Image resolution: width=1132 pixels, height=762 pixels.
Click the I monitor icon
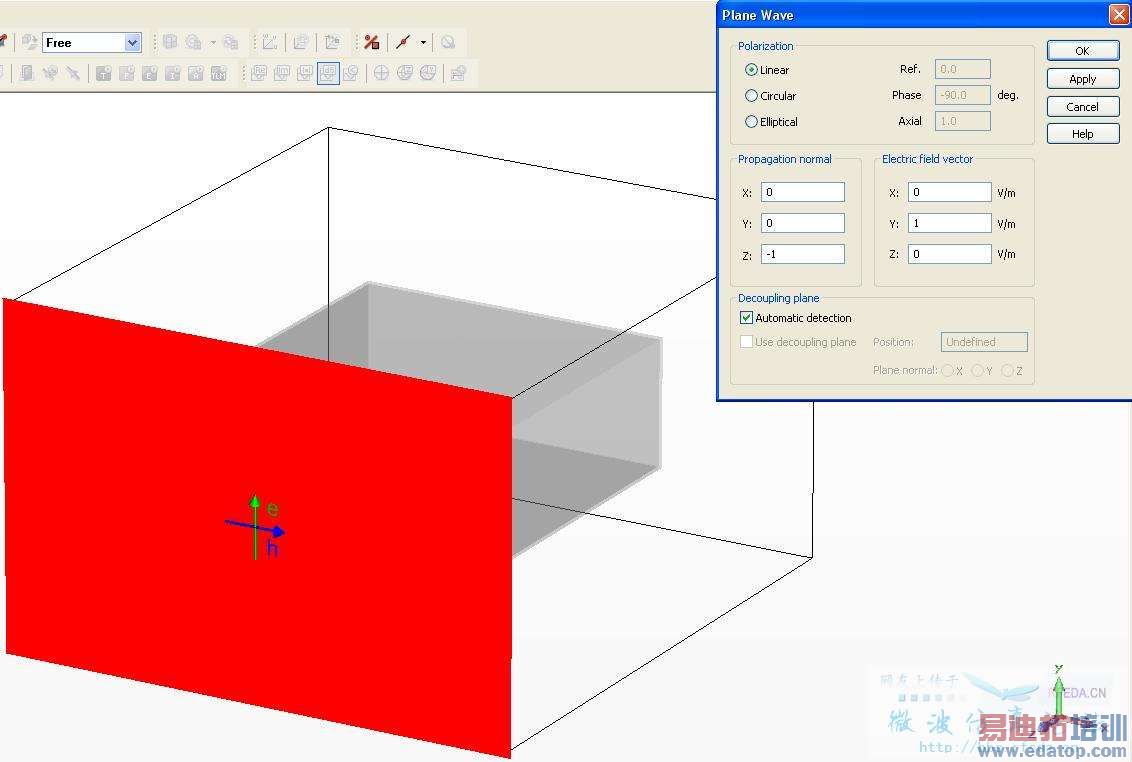(173, 73)
